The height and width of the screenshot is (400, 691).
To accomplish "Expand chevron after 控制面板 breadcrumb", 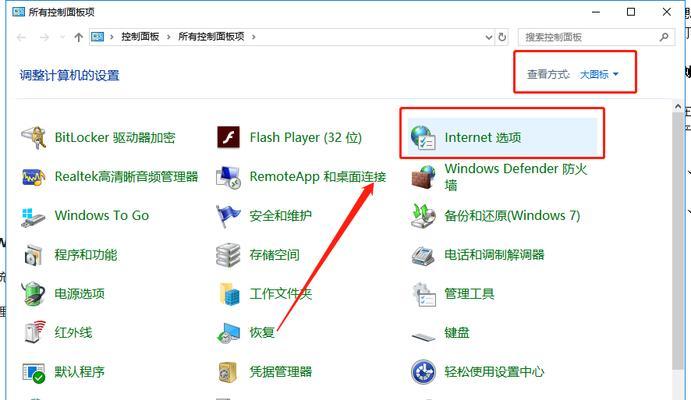I will (168, 37).
